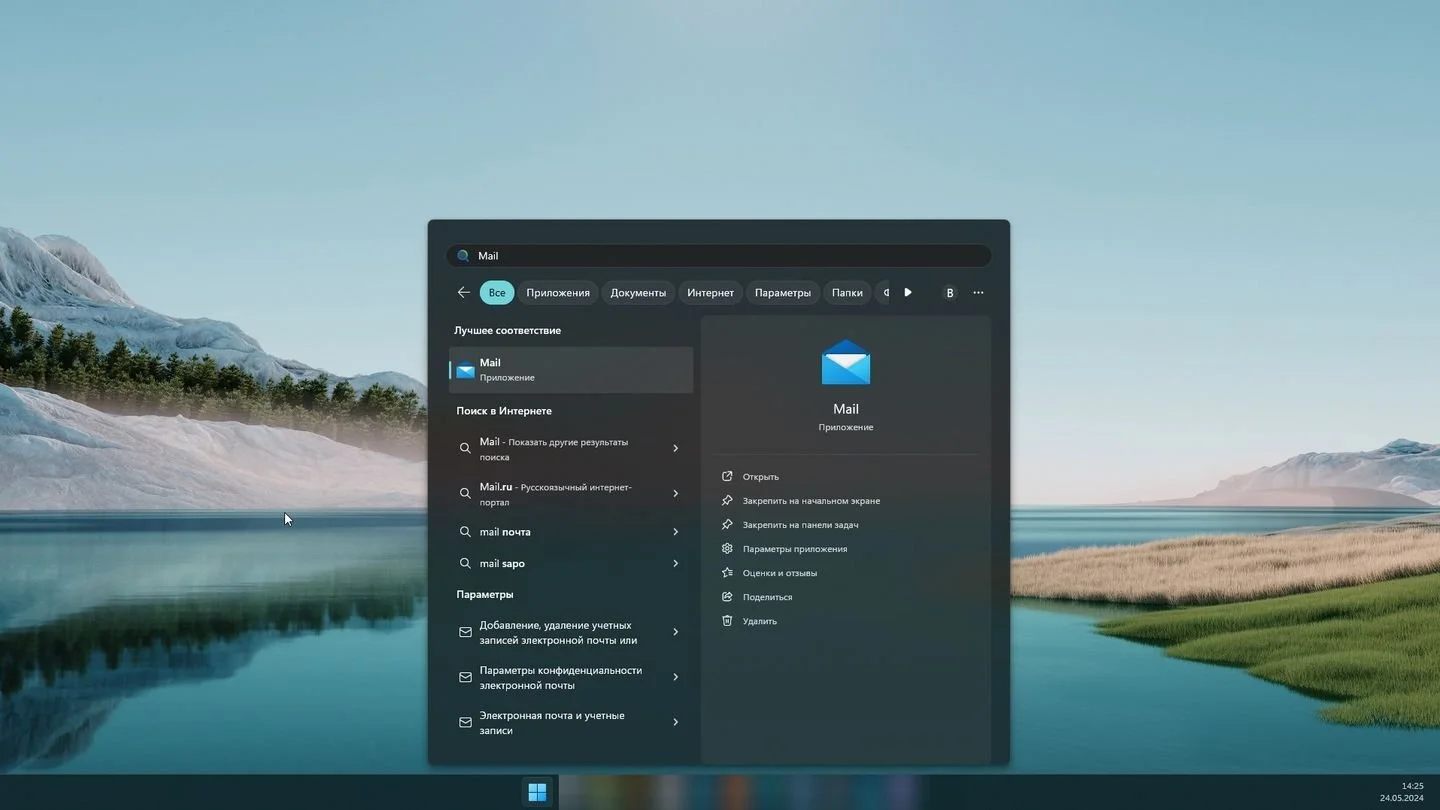The height and width of the screenshot is (810, 1440).
Task: Open the three-dot options menu
Action: [978, 293]
